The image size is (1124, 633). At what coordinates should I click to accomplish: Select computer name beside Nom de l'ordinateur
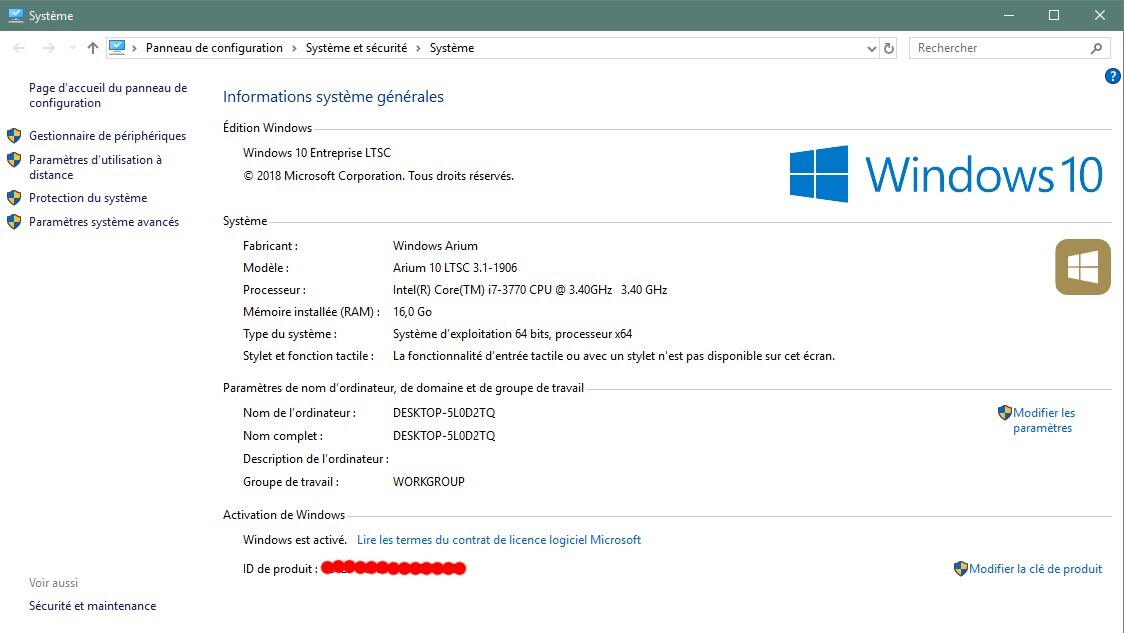[444, 413]
